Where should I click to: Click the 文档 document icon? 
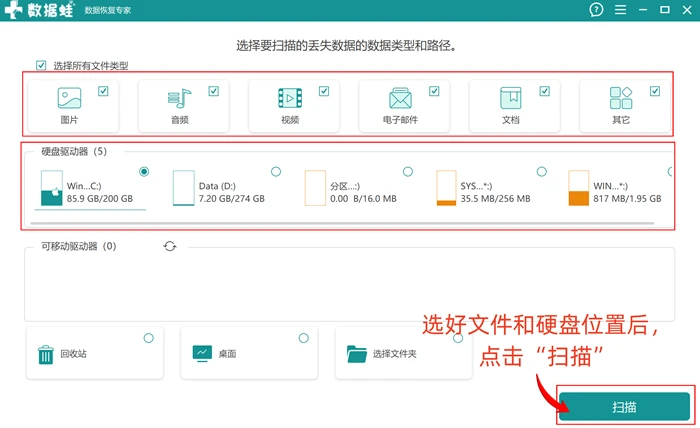click(510, 98)
